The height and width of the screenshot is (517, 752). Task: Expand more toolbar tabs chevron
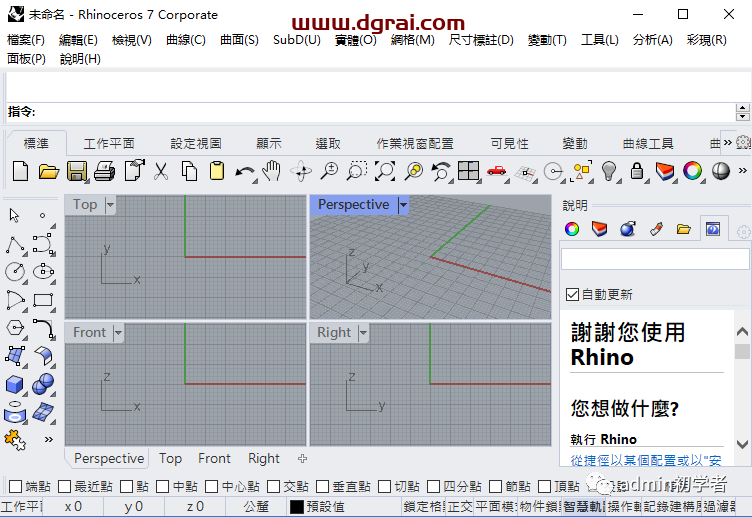tap(728, 142)
